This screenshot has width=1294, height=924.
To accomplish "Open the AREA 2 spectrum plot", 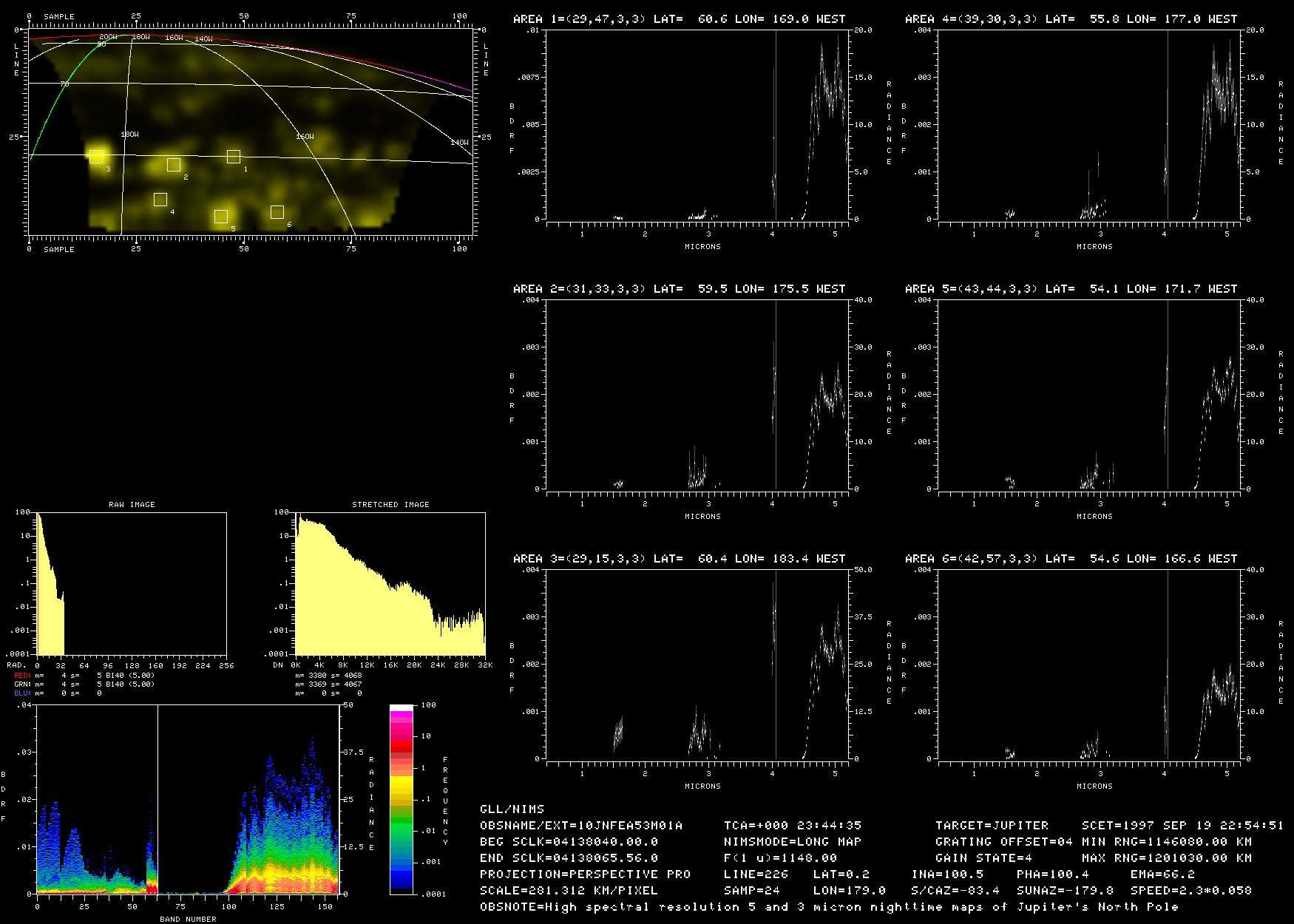I will tap(697, 394).
